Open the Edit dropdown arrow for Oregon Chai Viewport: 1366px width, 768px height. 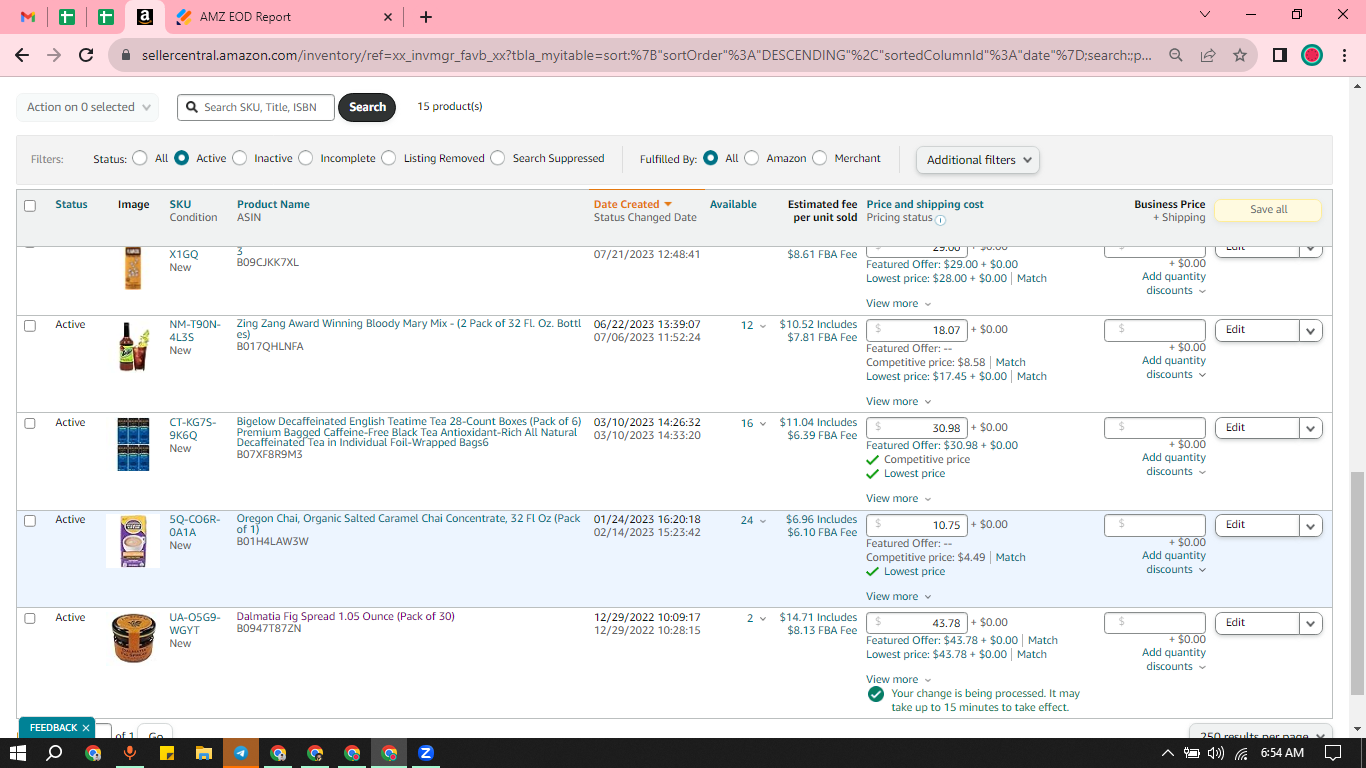pyautogui.click(x=1311, y=525)
